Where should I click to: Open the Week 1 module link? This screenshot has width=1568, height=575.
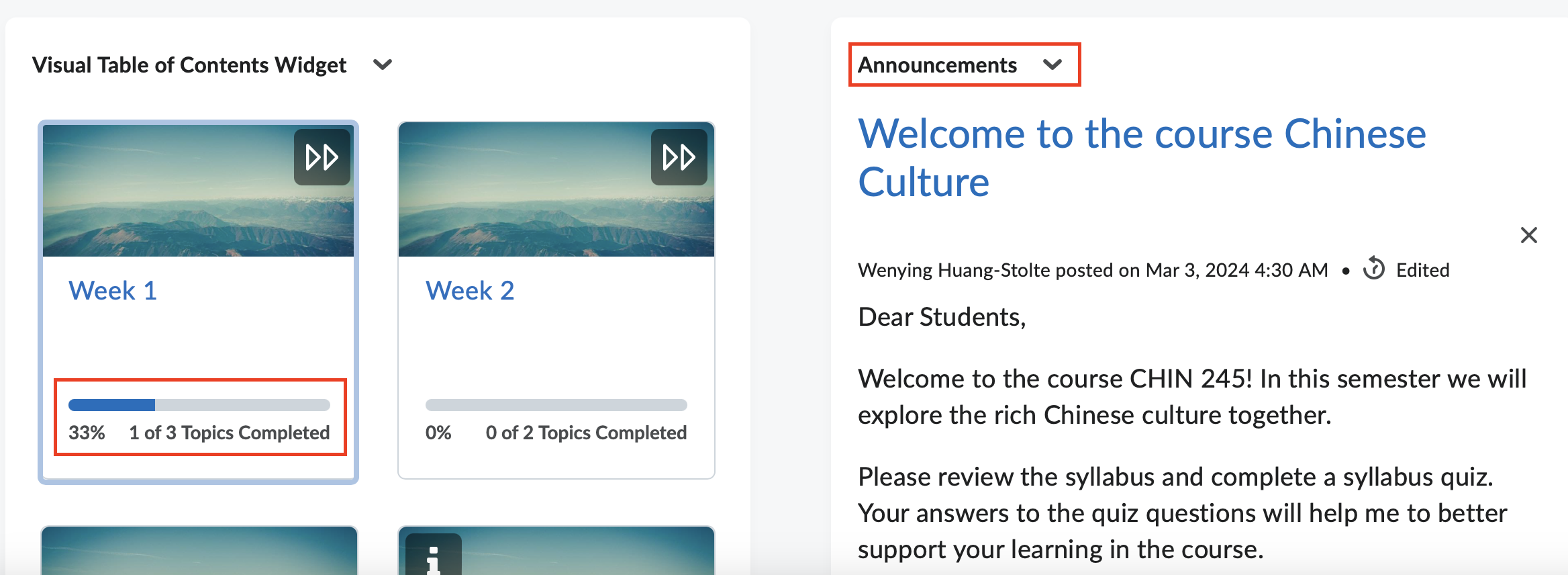[x=113, y=291]
